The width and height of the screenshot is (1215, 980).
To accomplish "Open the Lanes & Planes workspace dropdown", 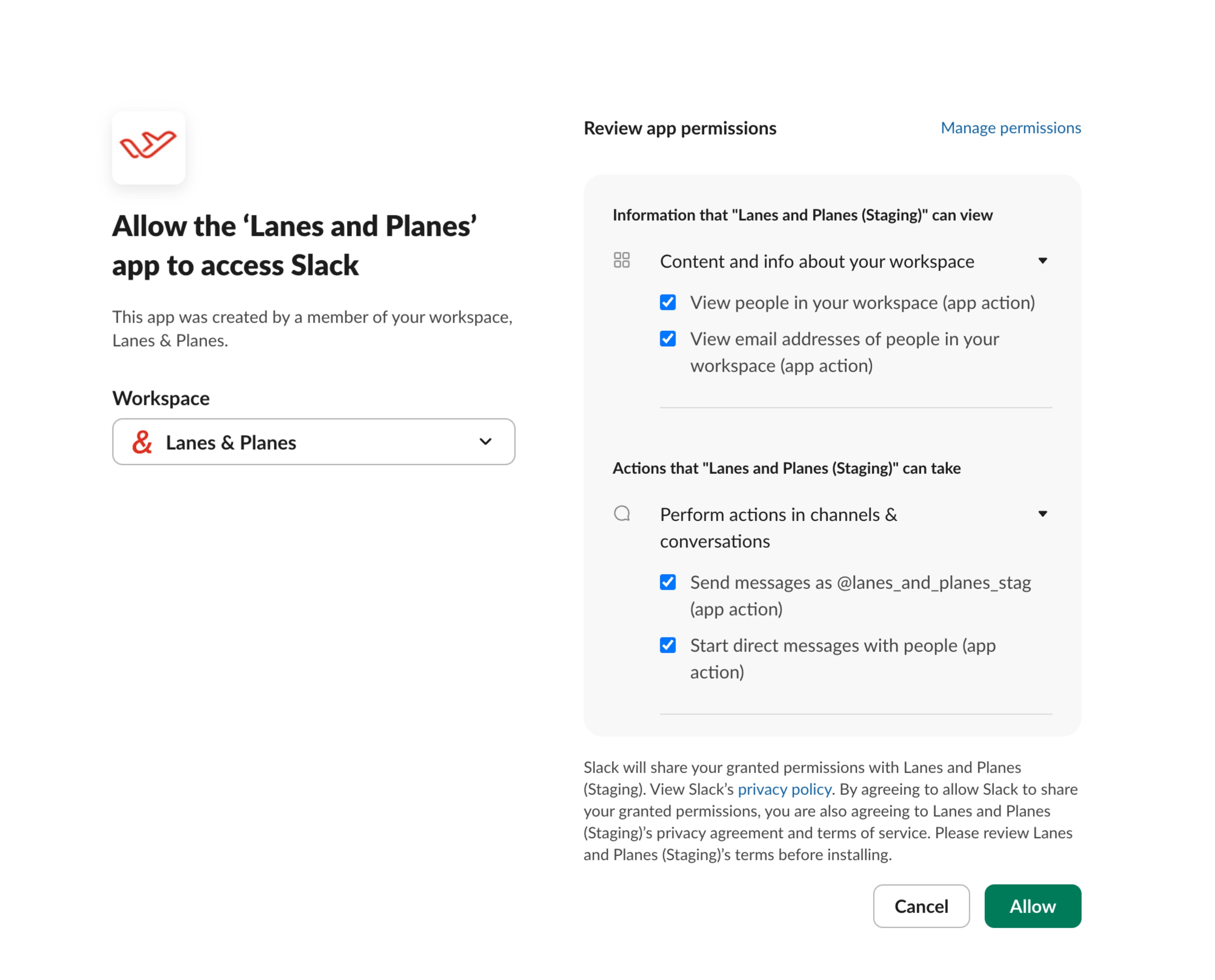I will click(x=313, y=442).
